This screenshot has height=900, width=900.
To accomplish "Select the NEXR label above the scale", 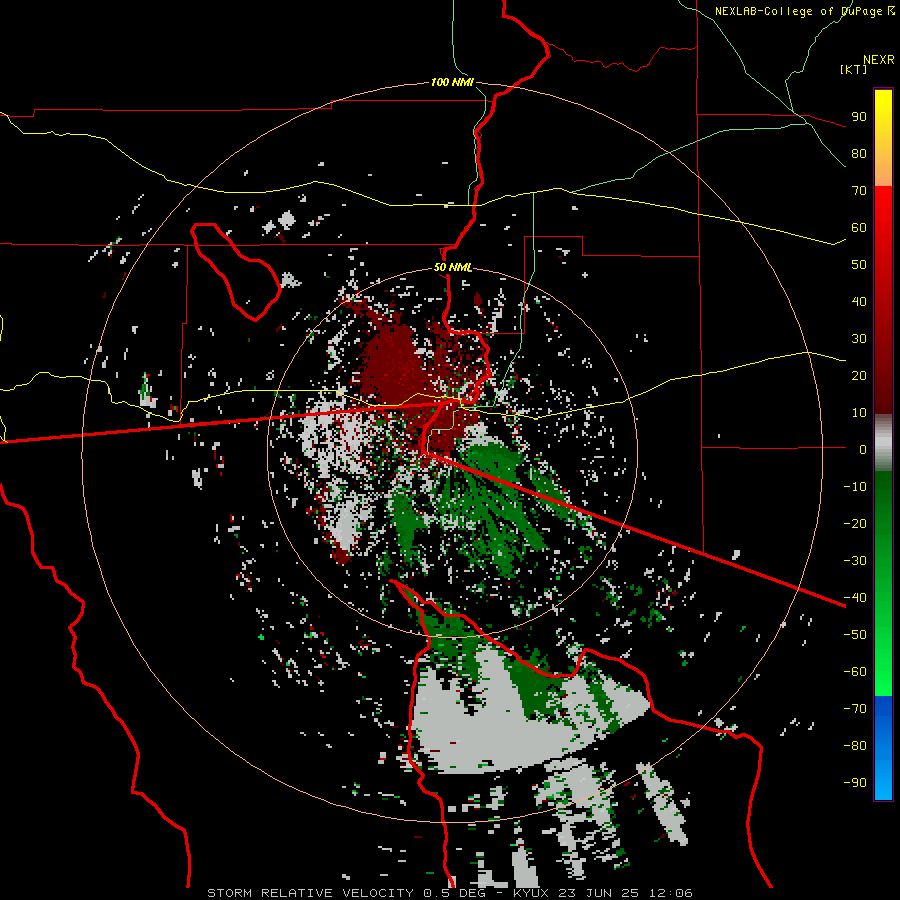I will (x=879, y=60).
